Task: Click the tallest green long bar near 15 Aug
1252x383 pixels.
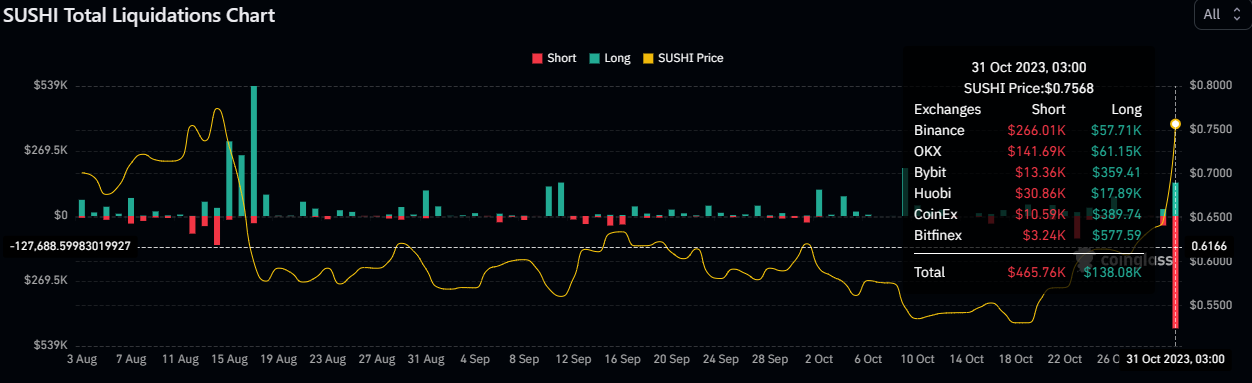Action: click(254, 150)
